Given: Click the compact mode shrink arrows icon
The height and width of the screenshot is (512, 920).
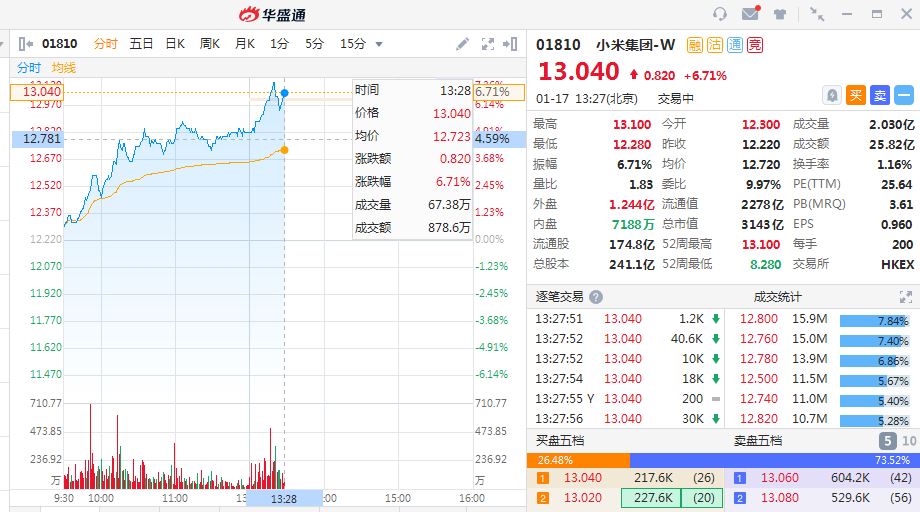Looking at the screenshot, I should tap(817, 14).
